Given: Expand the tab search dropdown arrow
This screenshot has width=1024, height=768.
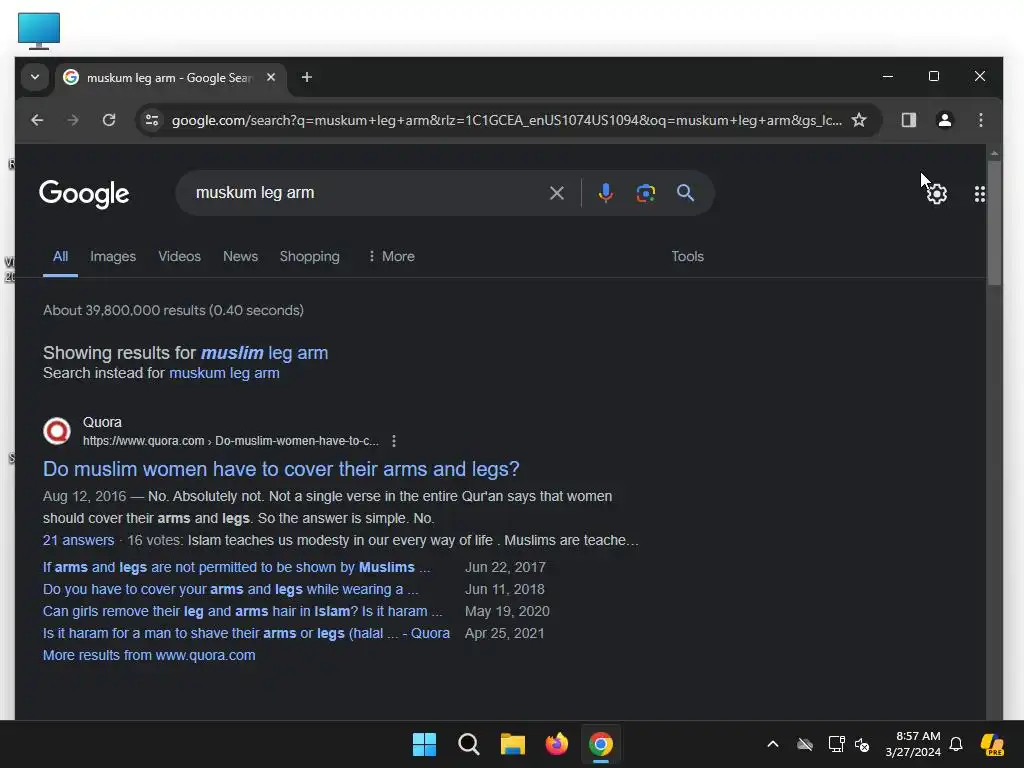Looking at the screenshot, I should [35, 77].
